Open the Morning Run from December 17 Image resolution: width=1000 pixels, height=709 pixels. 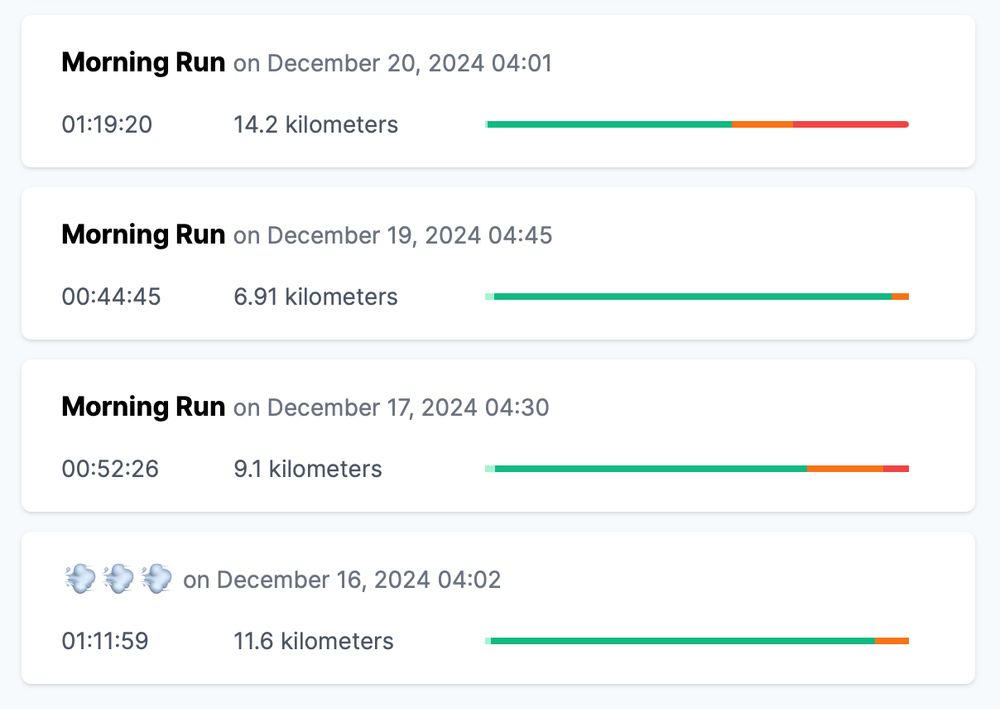click(x=143, y=406)
